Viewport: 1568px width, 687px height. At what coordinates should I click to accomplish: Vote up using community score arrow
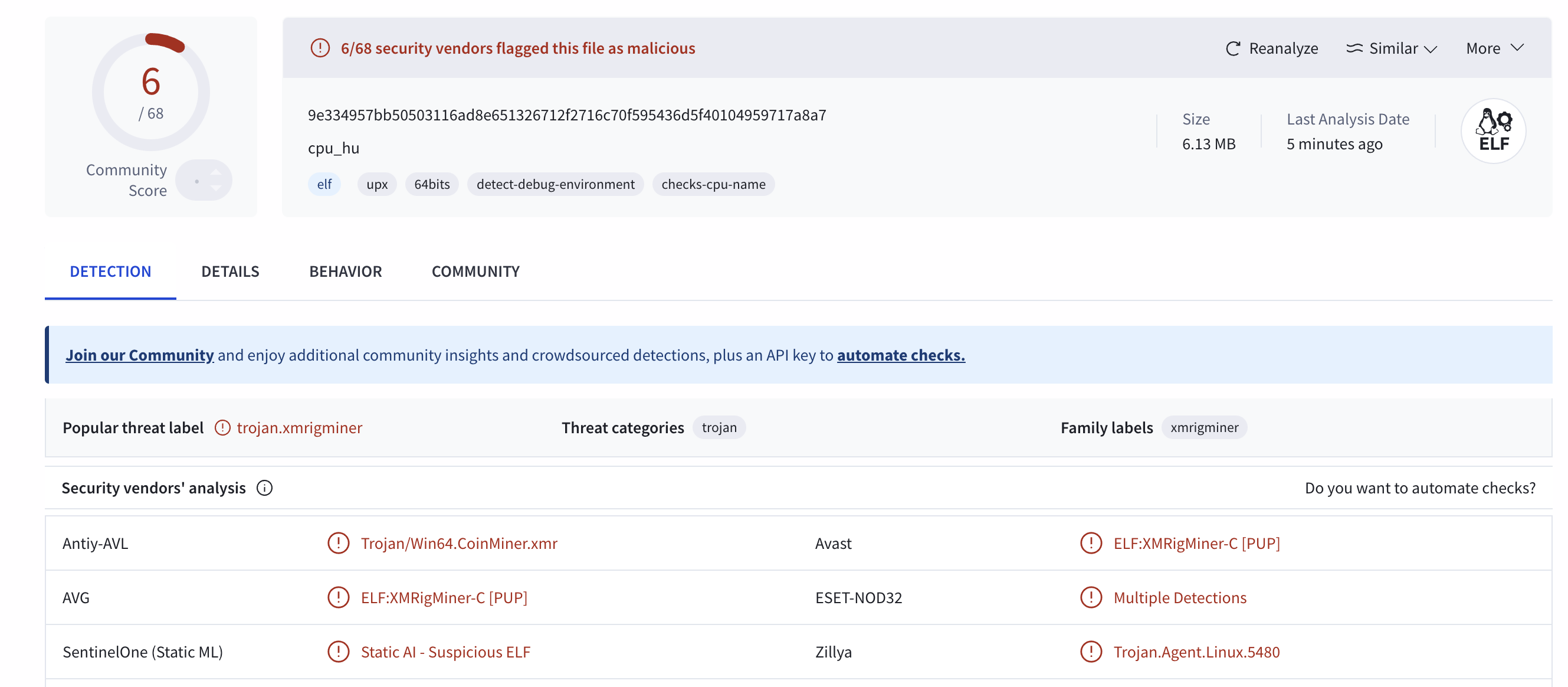[x=216, y=172]
